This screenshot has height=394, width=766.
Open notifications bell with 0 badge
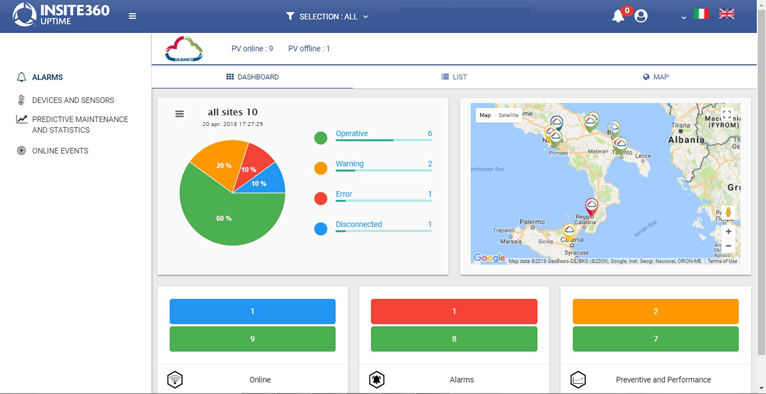[x=619, y=15]
